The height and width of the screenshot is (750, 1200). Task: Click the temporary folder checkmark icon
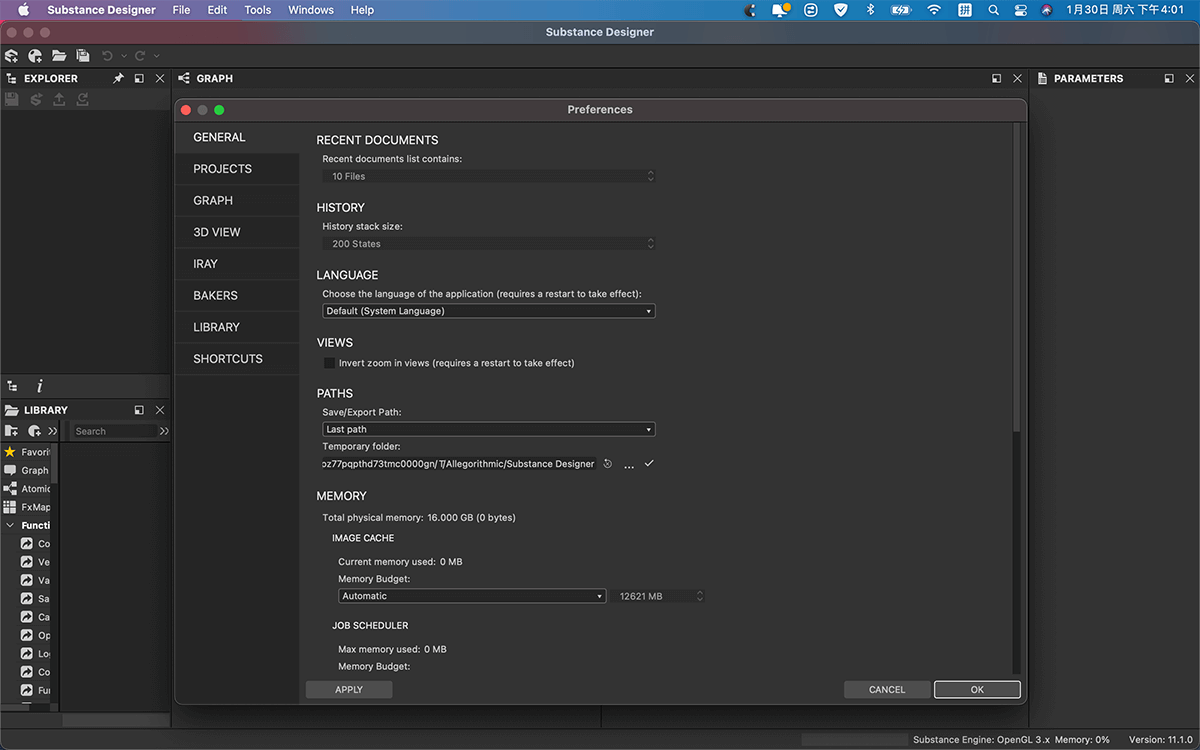[649, 464]
